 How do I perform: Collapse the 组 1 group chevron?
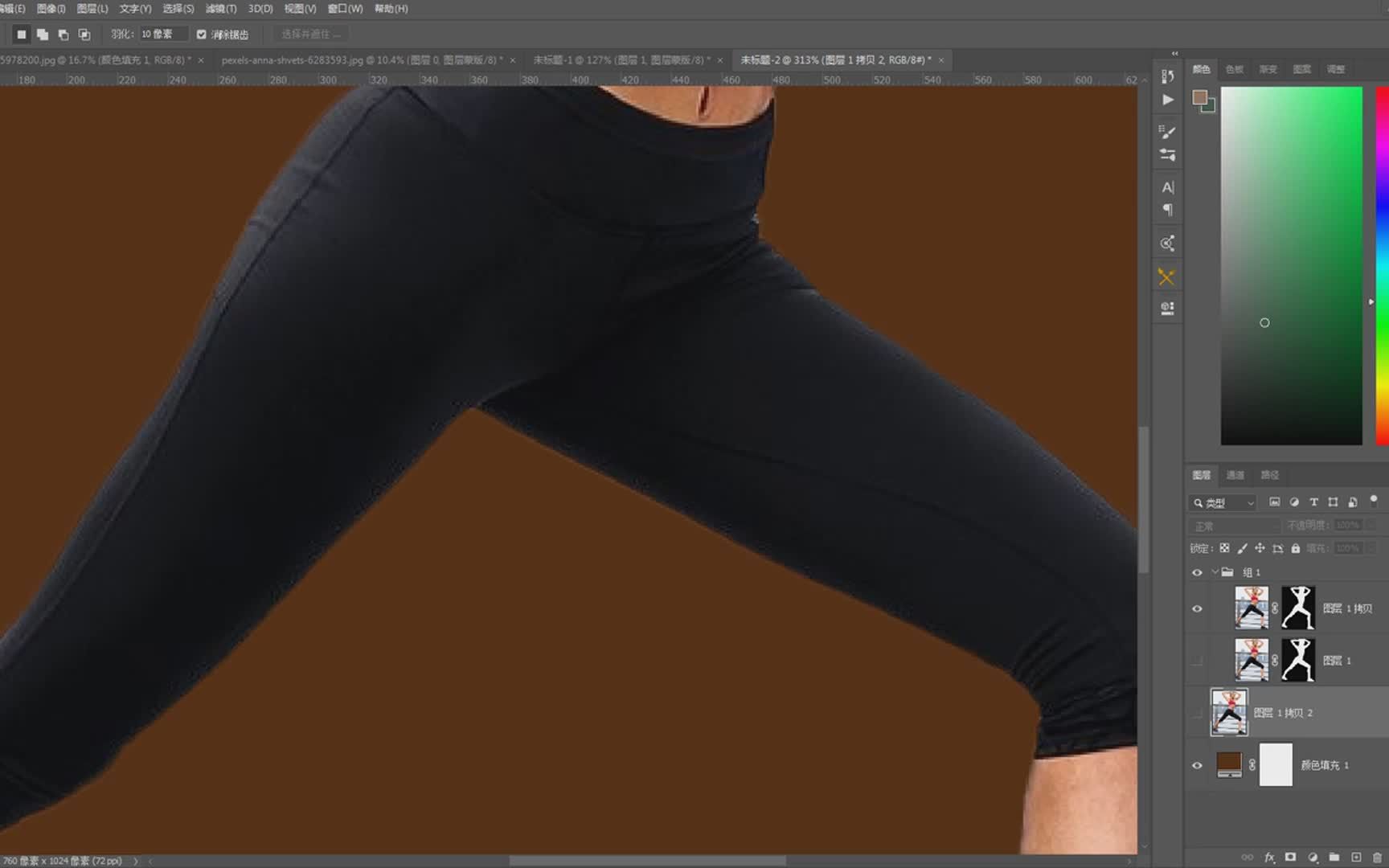1215,572
